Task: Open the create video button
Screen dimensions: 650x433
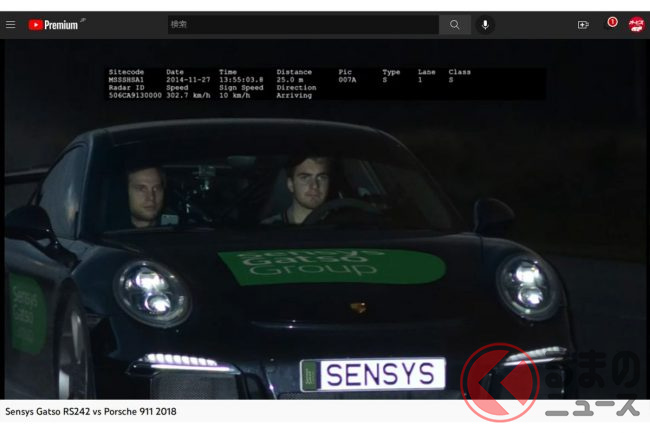Action: tap(583, 25)
